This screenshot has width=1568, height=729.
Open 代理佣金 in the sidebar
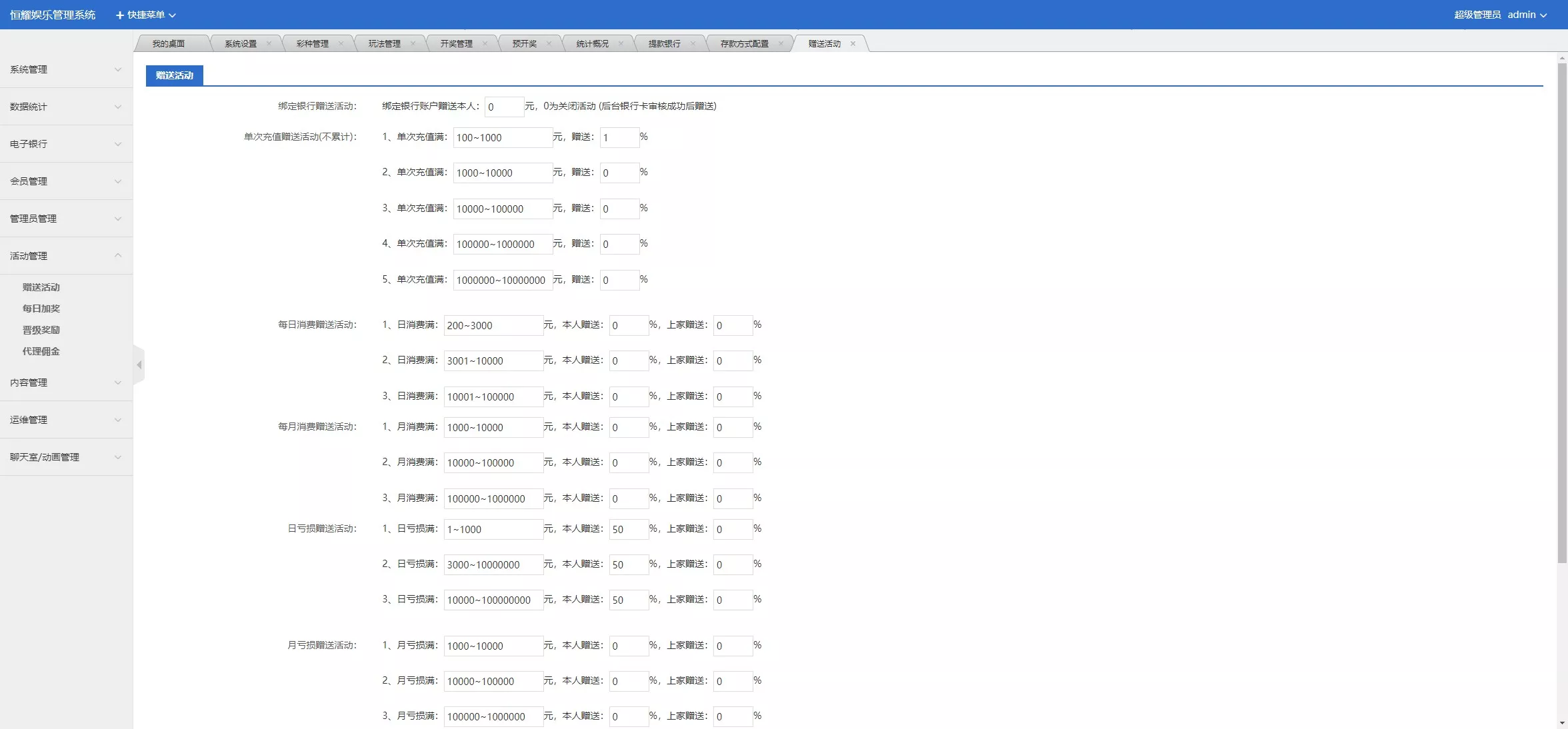(41, 351)
